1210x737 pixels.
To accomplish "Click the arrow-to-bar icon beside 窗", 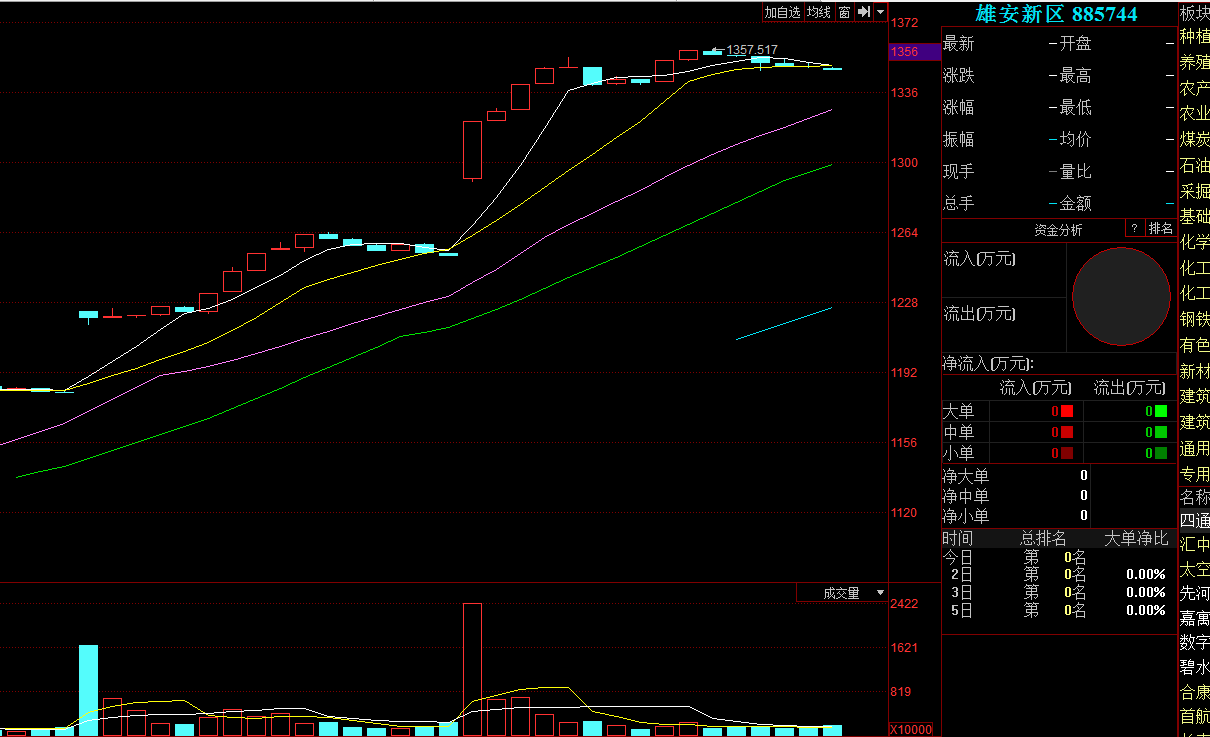I will point(864,12).
